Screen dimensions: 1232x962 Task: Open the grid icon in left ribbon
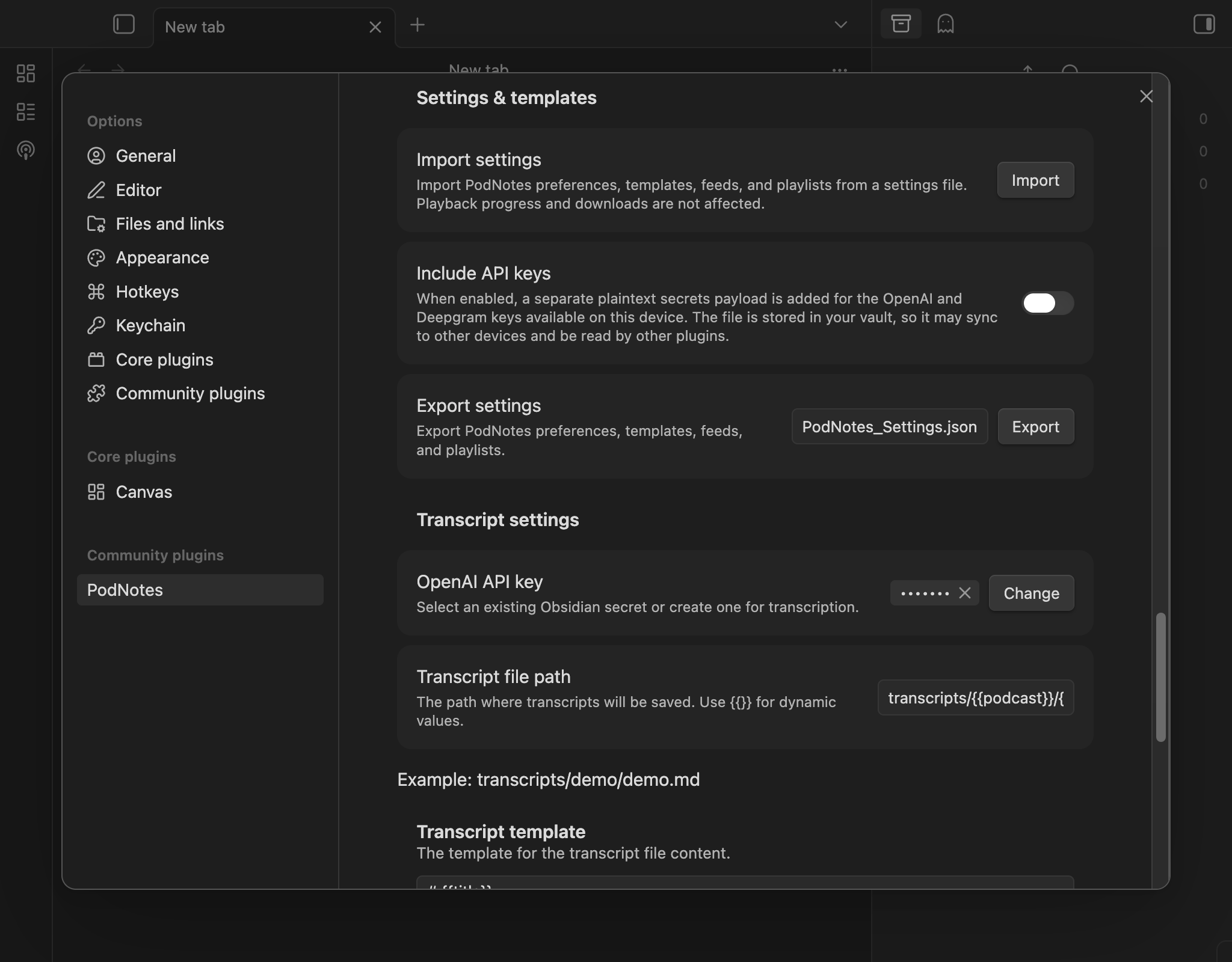tap(26, 73)
